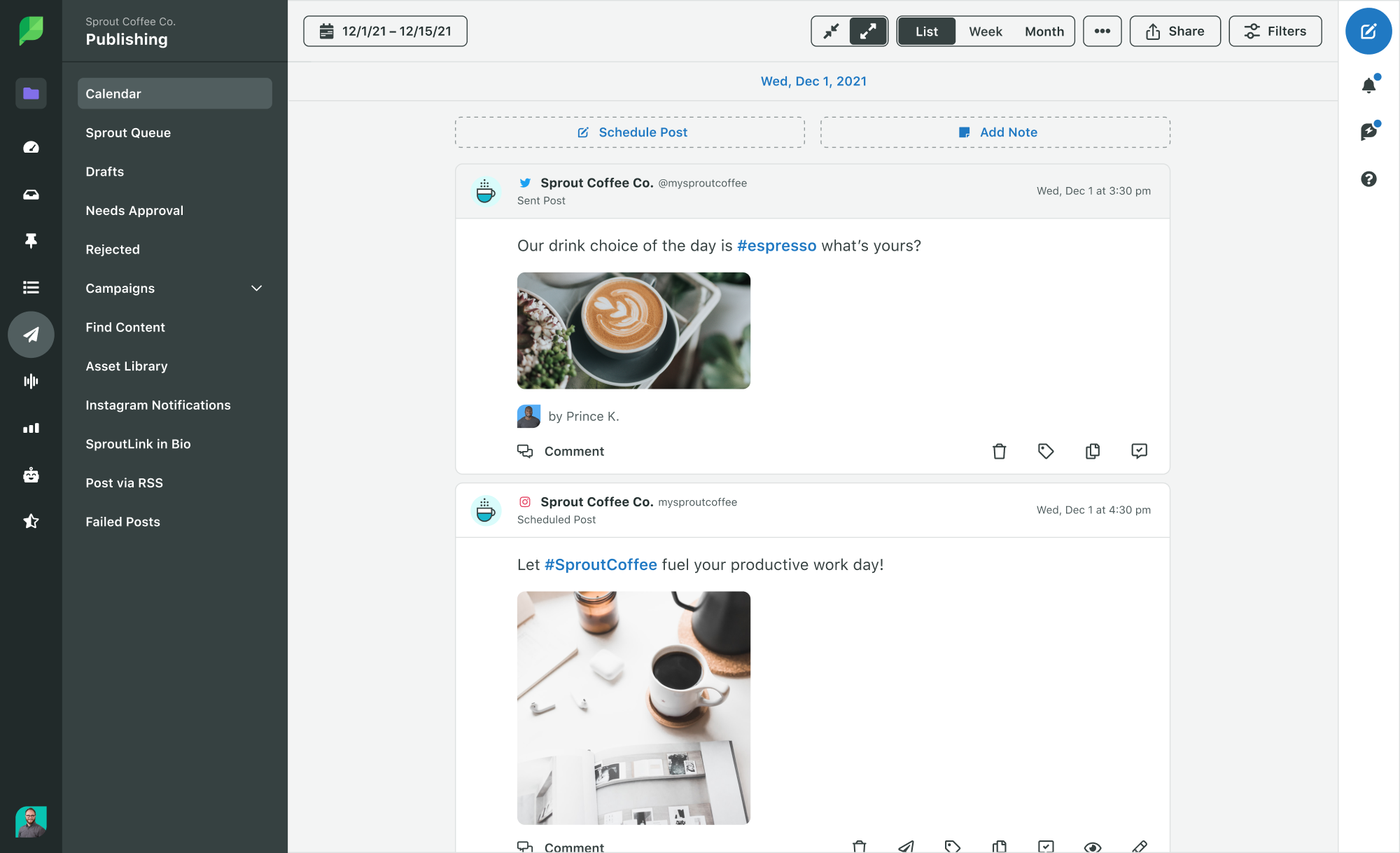Open the Listening waveform icon in sidebar
Image resolution: width=1400 pixels, height=853 pixels.
[31, 381]
